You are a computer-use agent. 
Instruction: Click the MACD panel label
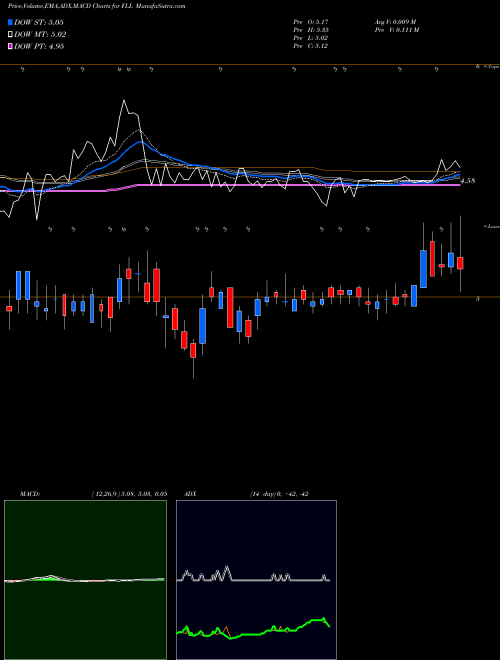coord(30,494)
